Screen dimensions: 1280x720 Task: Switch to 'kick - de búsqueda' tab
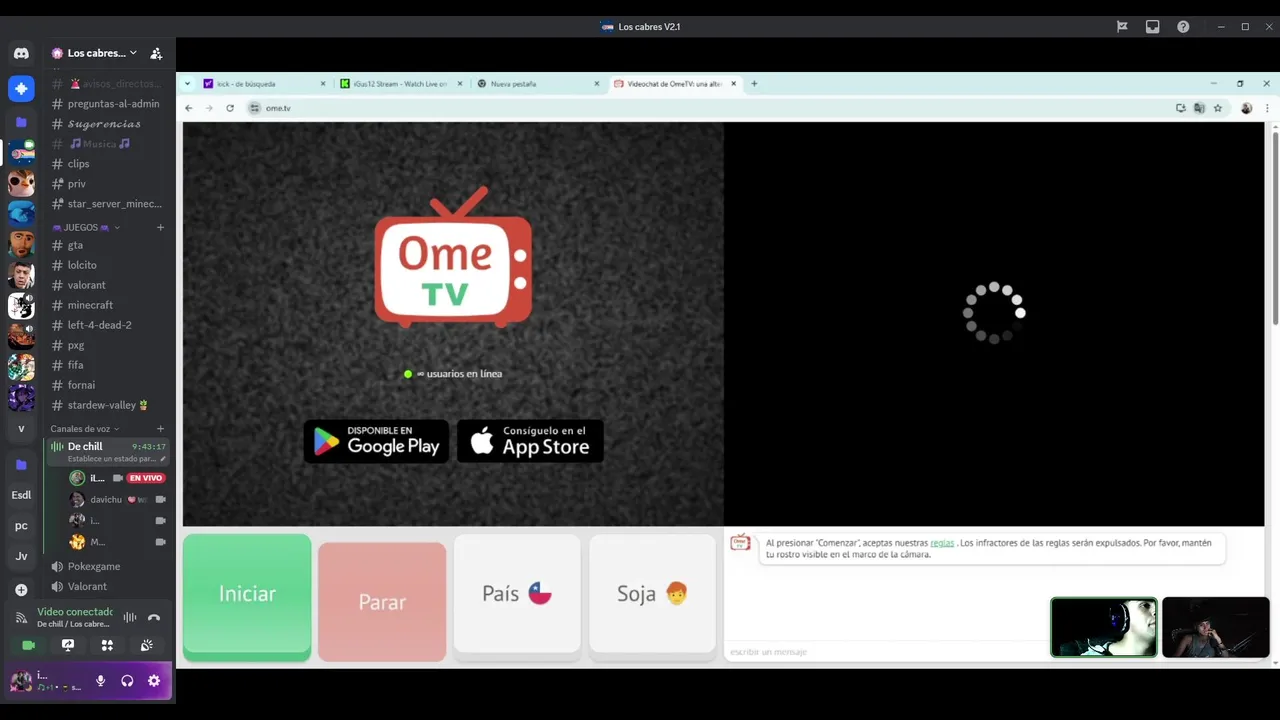coord(264,84)
